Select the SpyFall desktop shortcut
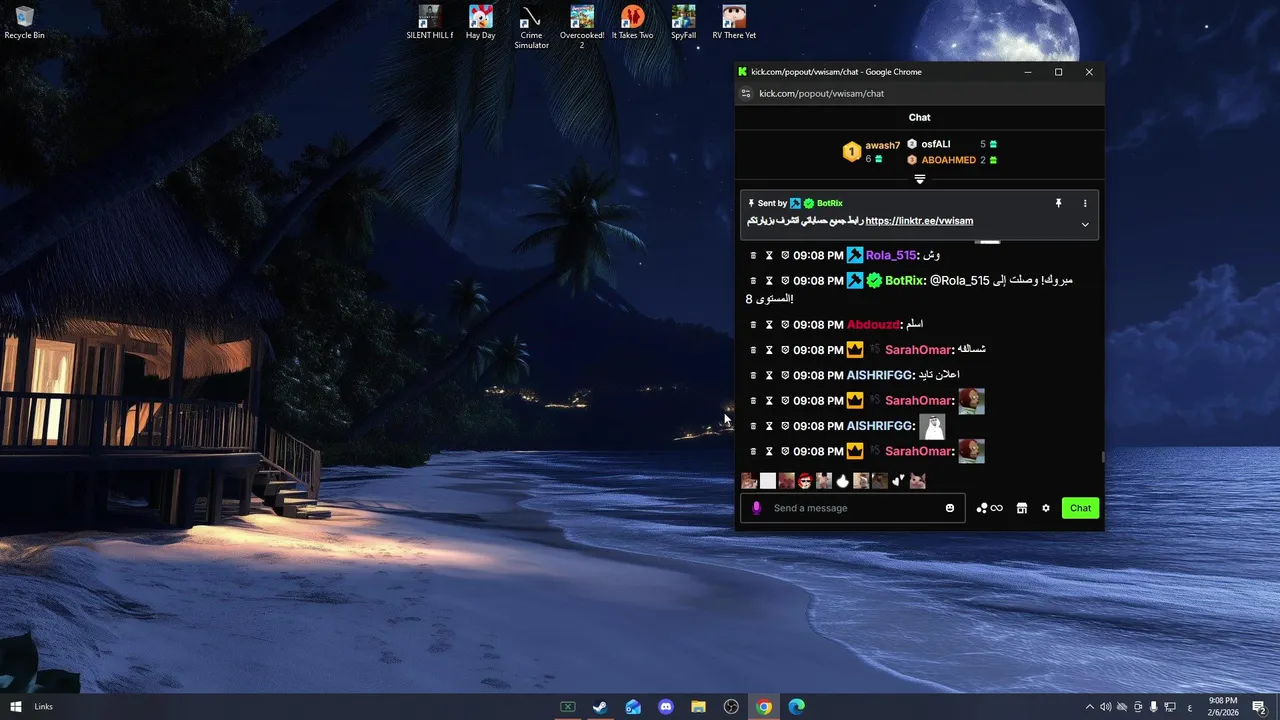 [x=683, y=22]
